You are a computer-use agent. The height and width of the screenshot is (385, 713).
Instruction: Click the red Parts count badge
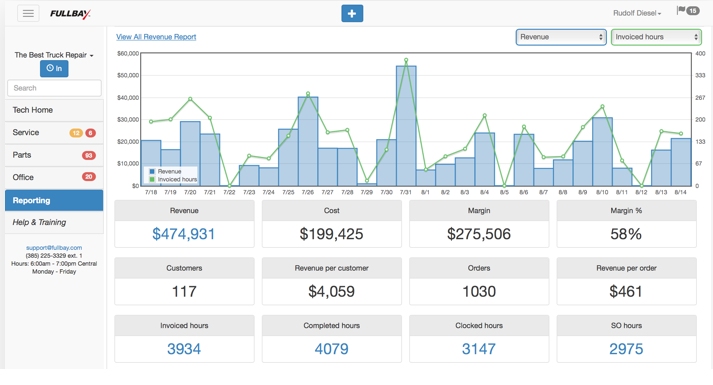(x=89, y=155)
